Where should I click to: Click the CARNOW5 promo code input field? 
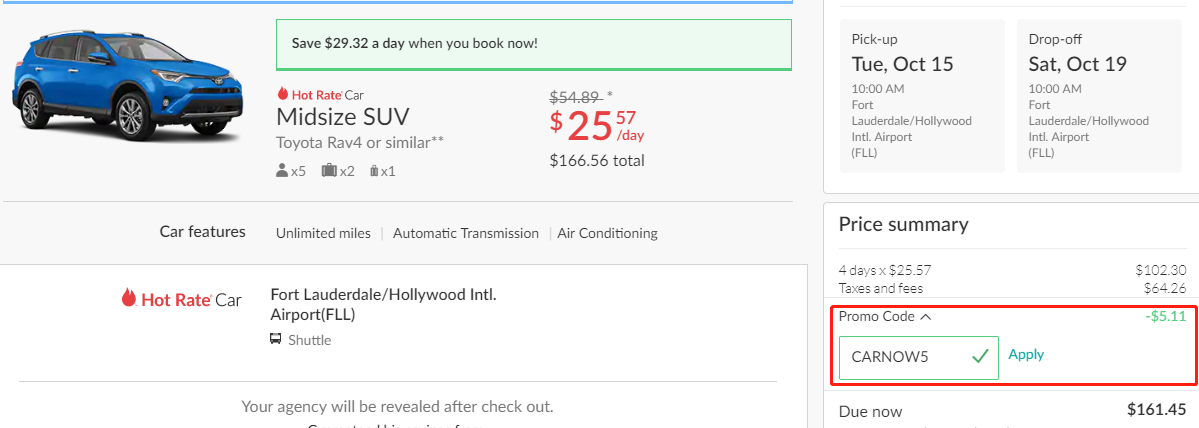918,358
